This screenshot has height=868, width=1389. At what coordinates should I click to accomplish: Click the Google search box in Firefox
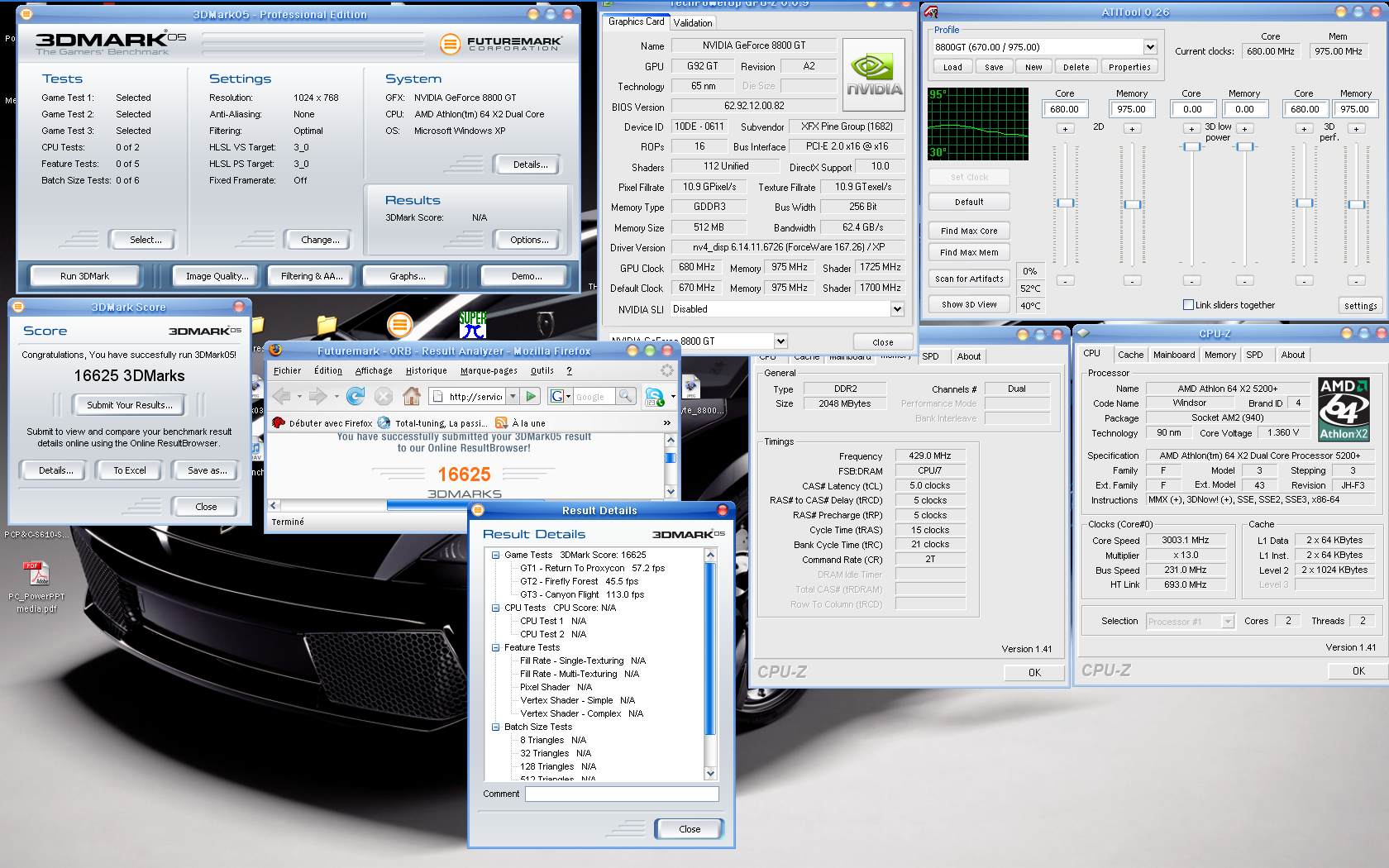click(594, 397)
